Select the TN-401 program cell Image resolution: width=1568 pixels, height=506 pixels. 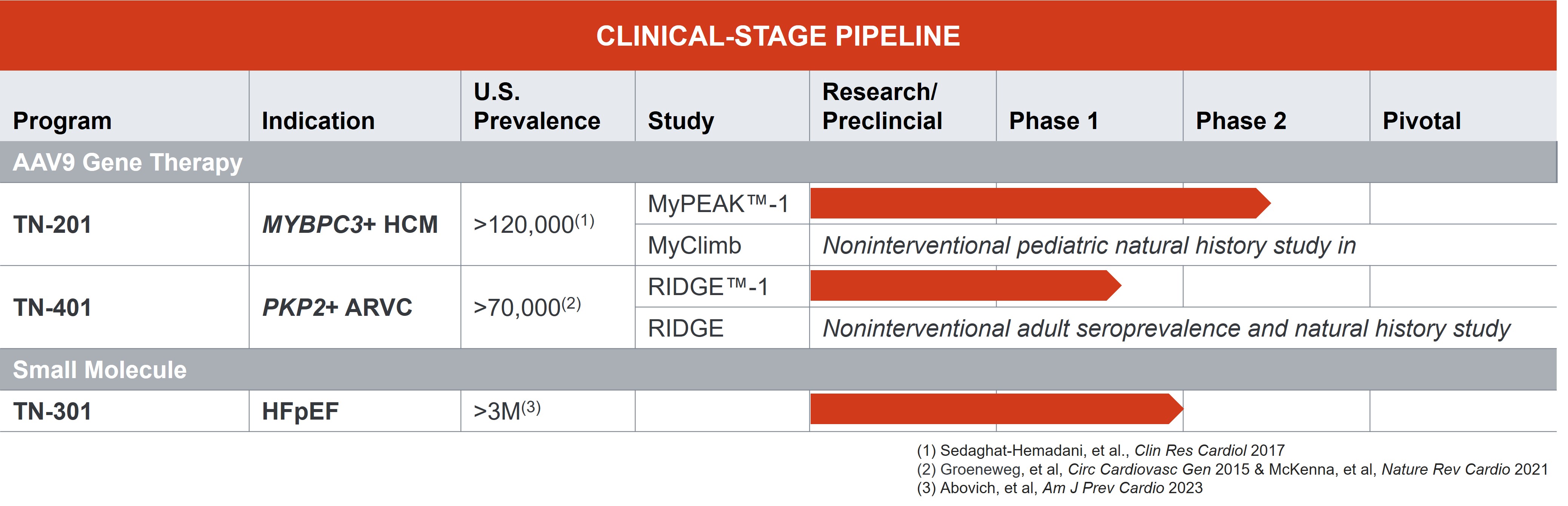point(52,308)
